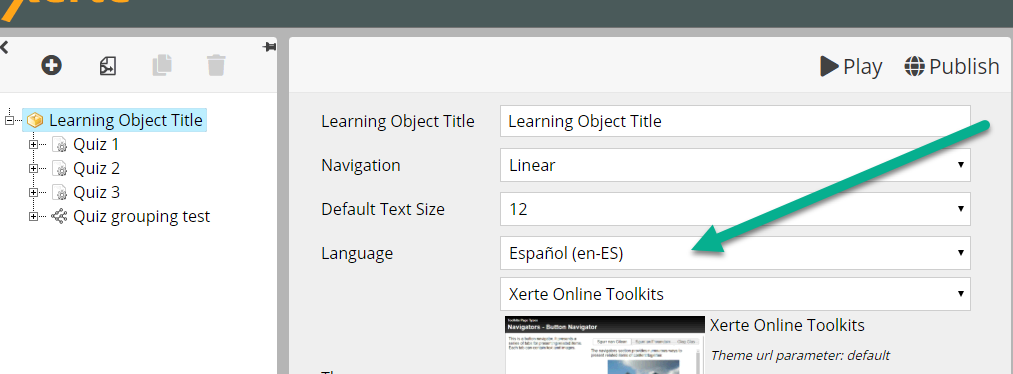Screen dimensions: 1013x374
Task: Click the Navigation field label
Action: pyautogui.click(x=360, y=165)
